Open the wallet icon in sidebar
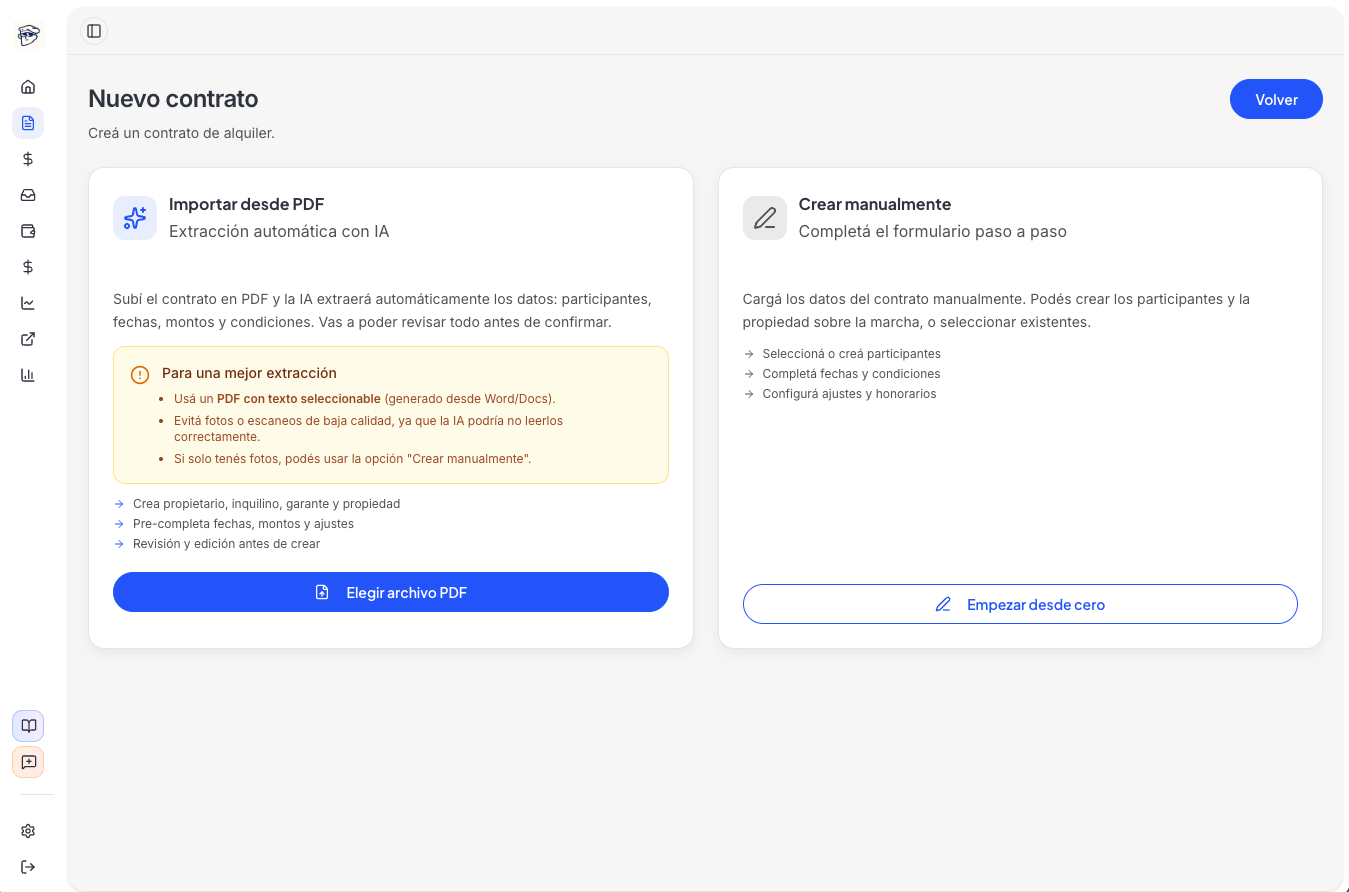Viewport: 1349px width, 892px height. click(x=28, y=230)
